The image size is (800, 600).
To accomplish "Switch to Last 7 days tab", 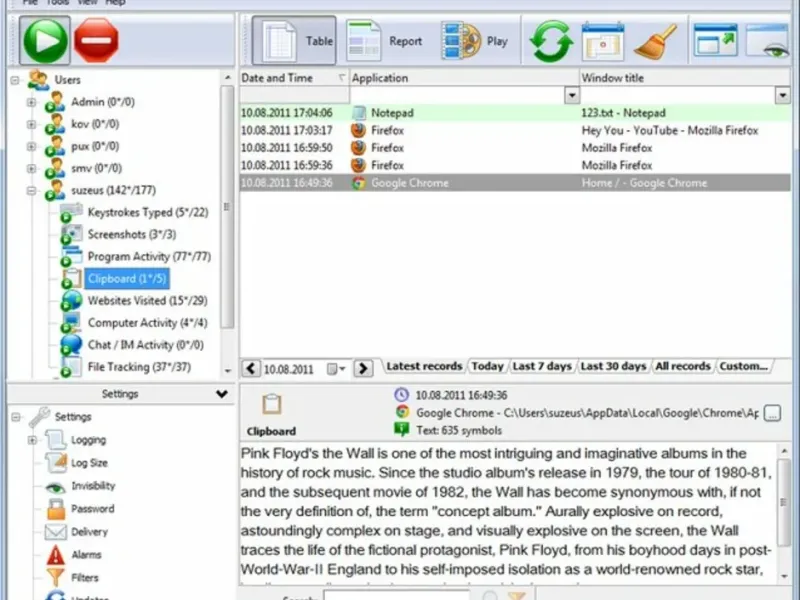I will tap(542, 366).
